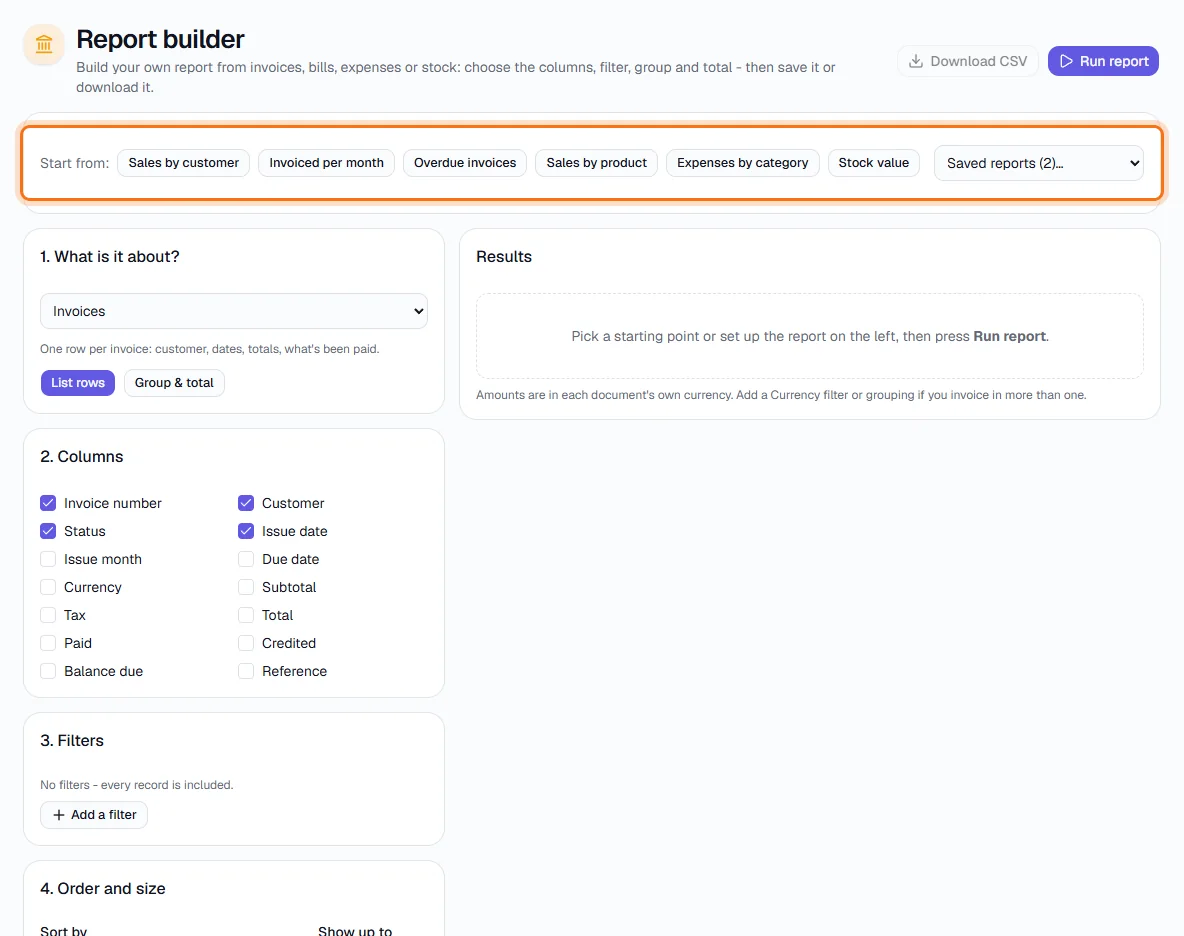
Task: Open the Saved reports (2) dropdown
Action: point(1038,163)
